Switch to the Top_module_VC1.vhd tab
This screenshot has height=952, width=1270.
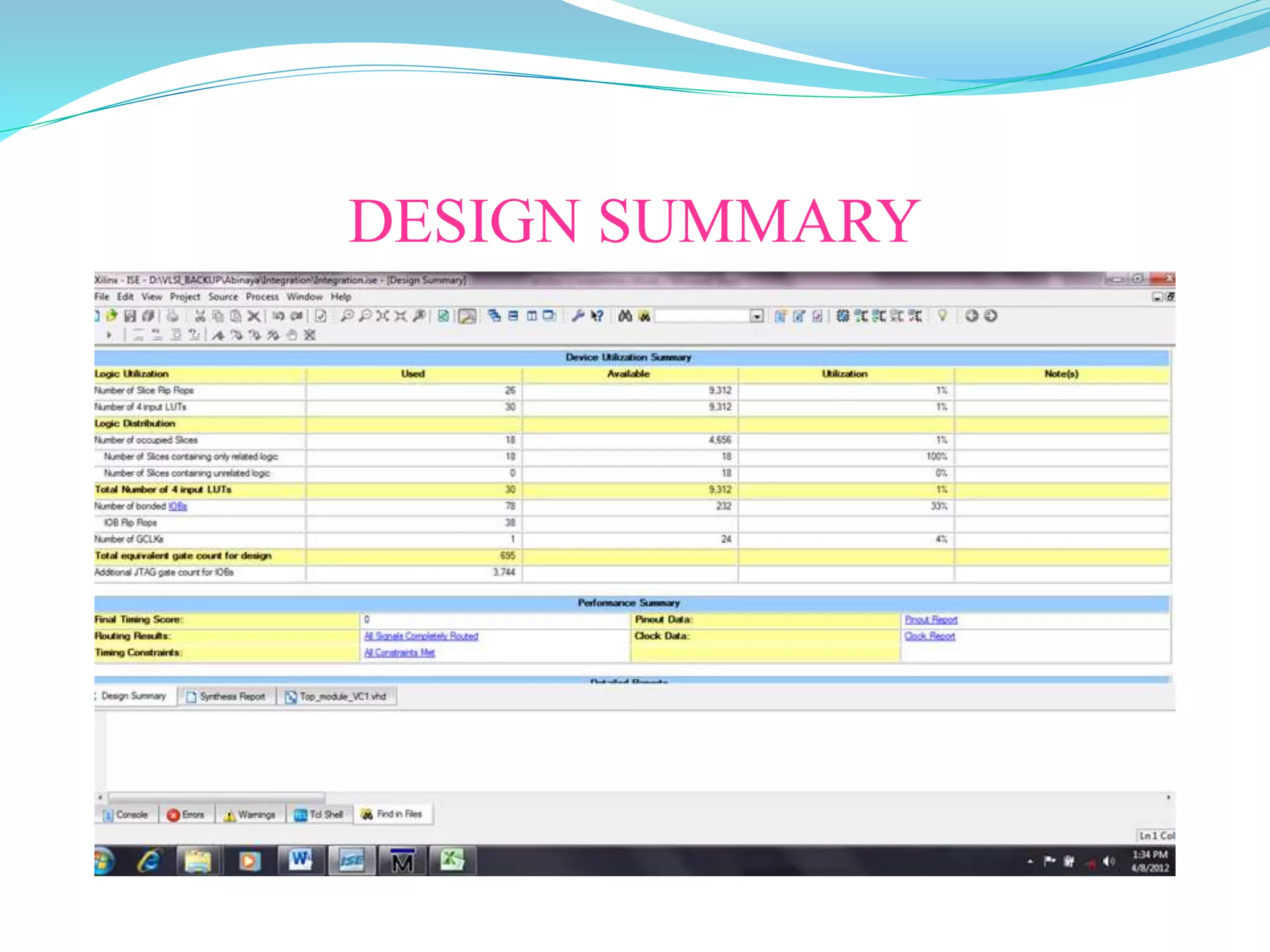336,697
